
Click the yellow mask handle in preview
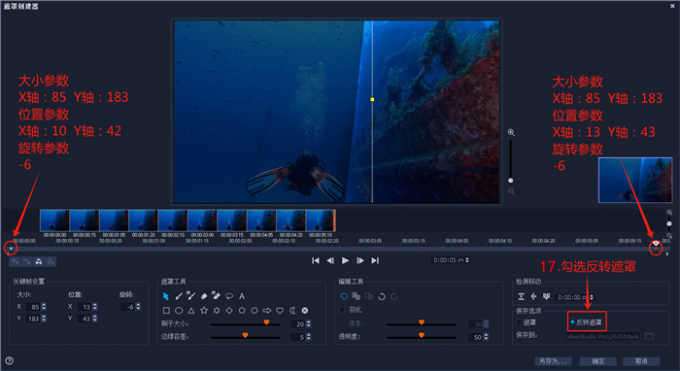tap(372, 99)
